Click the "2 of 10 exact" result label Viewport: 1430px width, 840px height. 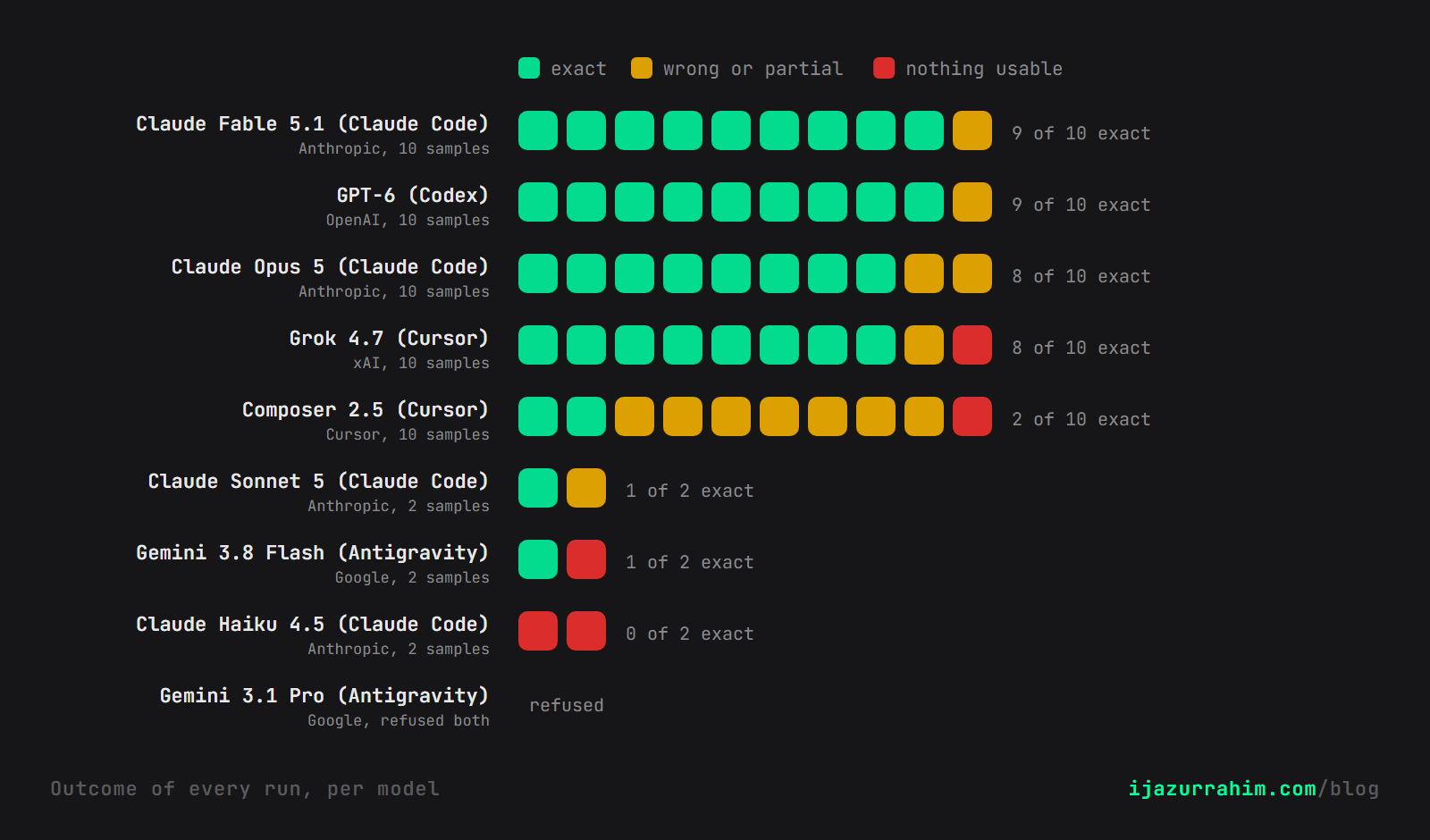[x=1081, y=419]
